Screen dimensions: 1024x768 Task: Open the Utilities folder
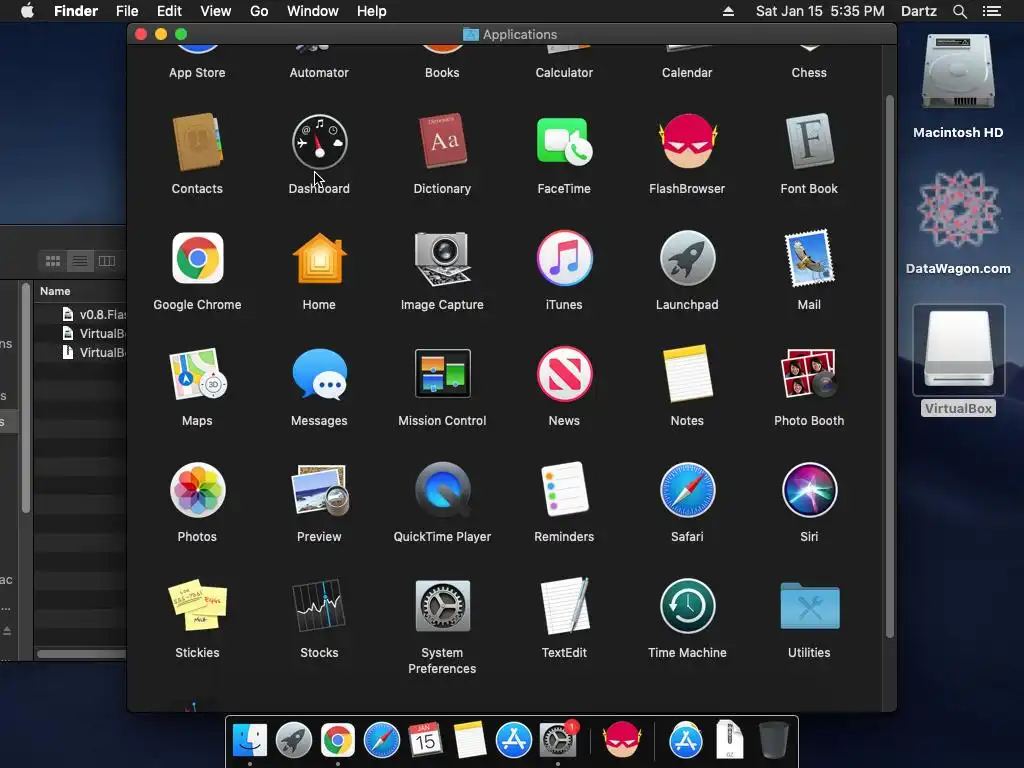coord(809,605)
